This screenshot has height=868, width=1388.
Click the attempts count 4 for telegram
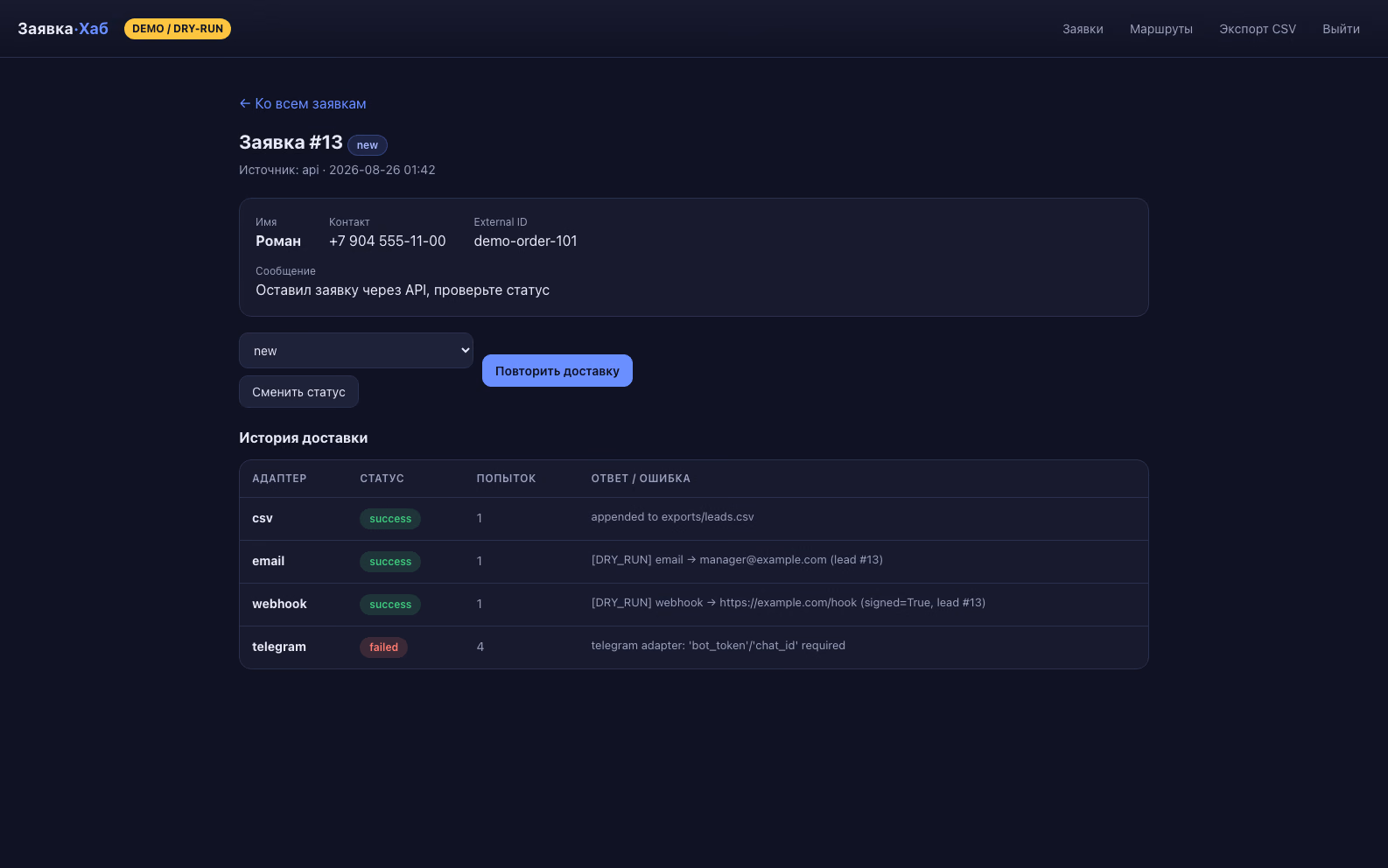[480, 647]
